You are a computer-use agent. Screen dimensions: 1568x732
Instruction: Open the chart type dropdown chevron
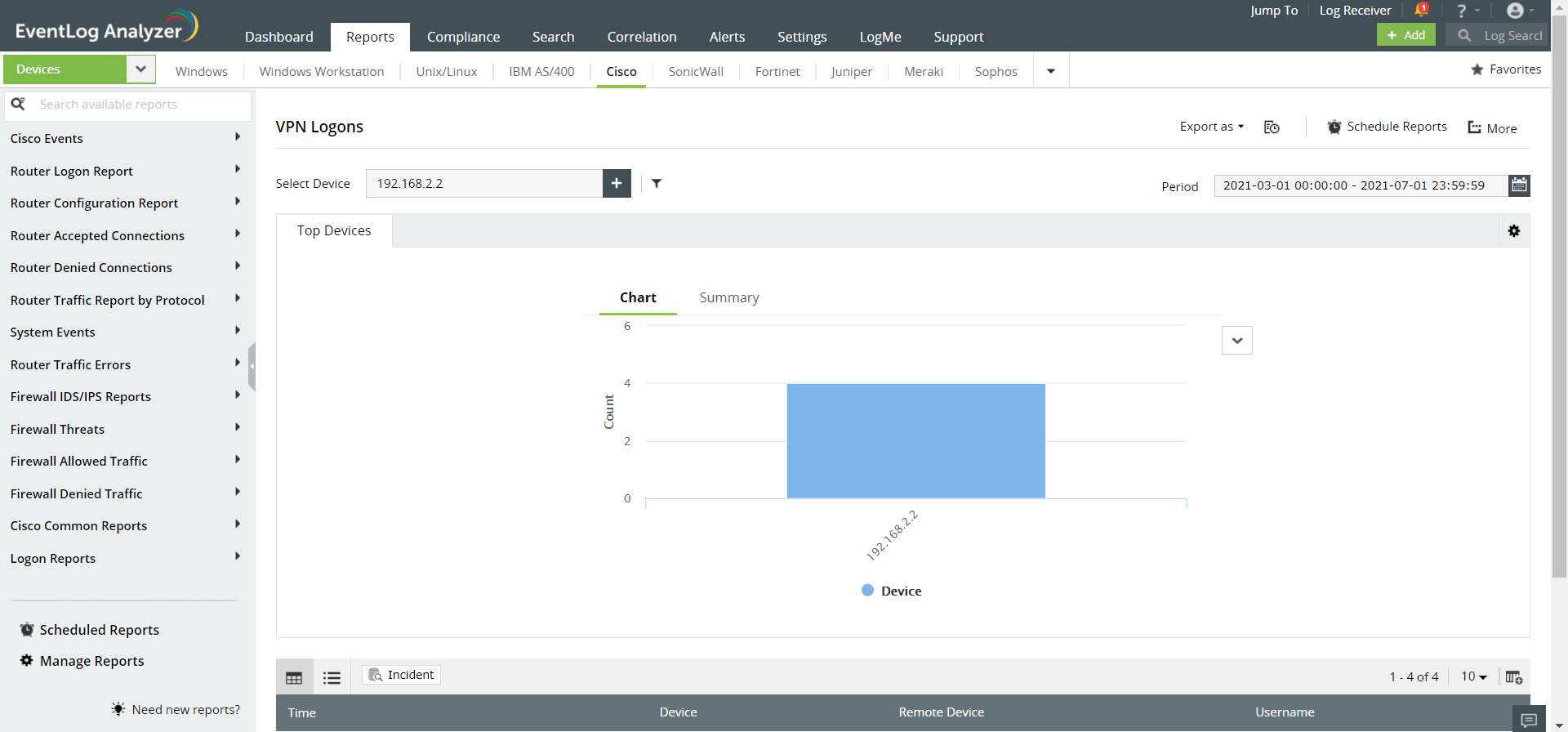tap(1237, 341)
